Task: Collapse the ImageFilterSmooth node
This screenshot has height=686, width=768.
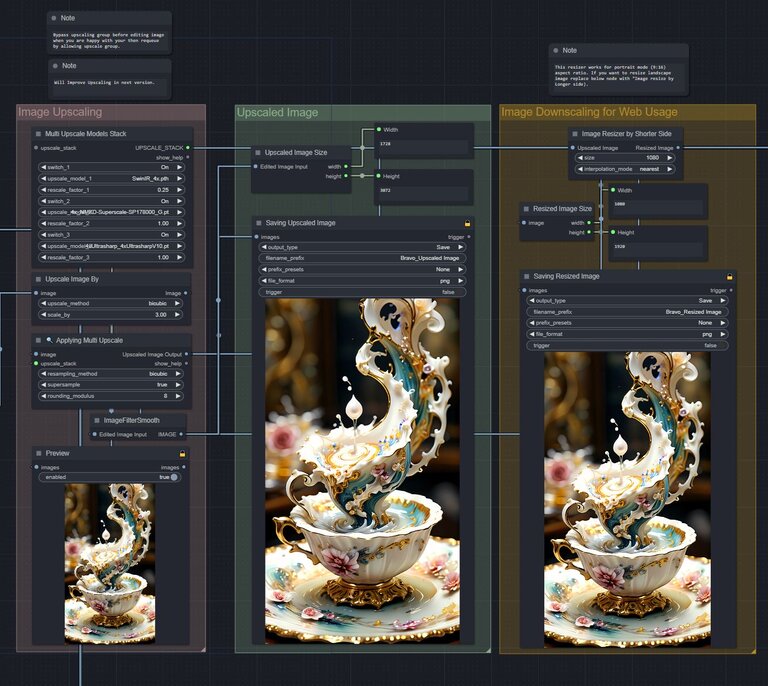Action: pos(97,420)
